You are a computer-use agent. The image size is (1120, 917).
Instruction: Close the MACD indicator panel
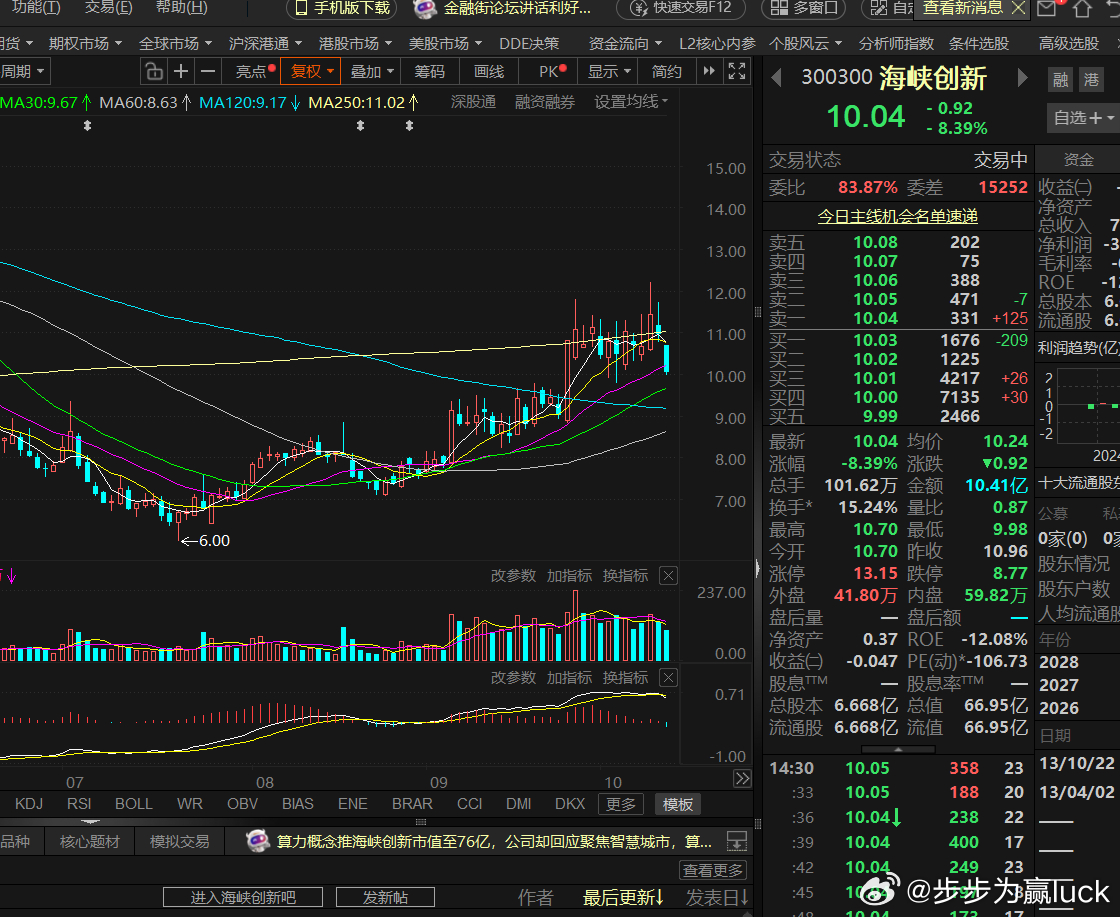(668, 678)
